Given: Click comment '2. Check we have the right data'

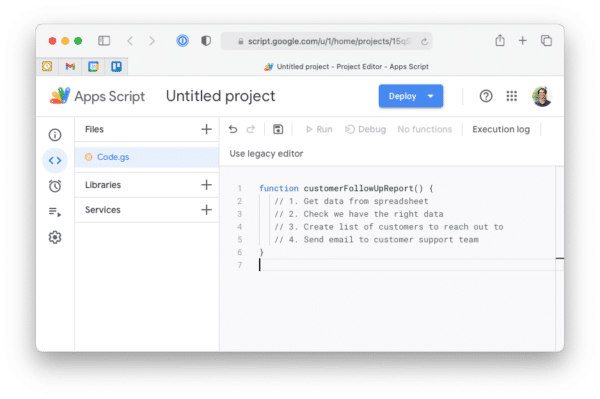Looking at the screenshot, I should click(359, 214).
